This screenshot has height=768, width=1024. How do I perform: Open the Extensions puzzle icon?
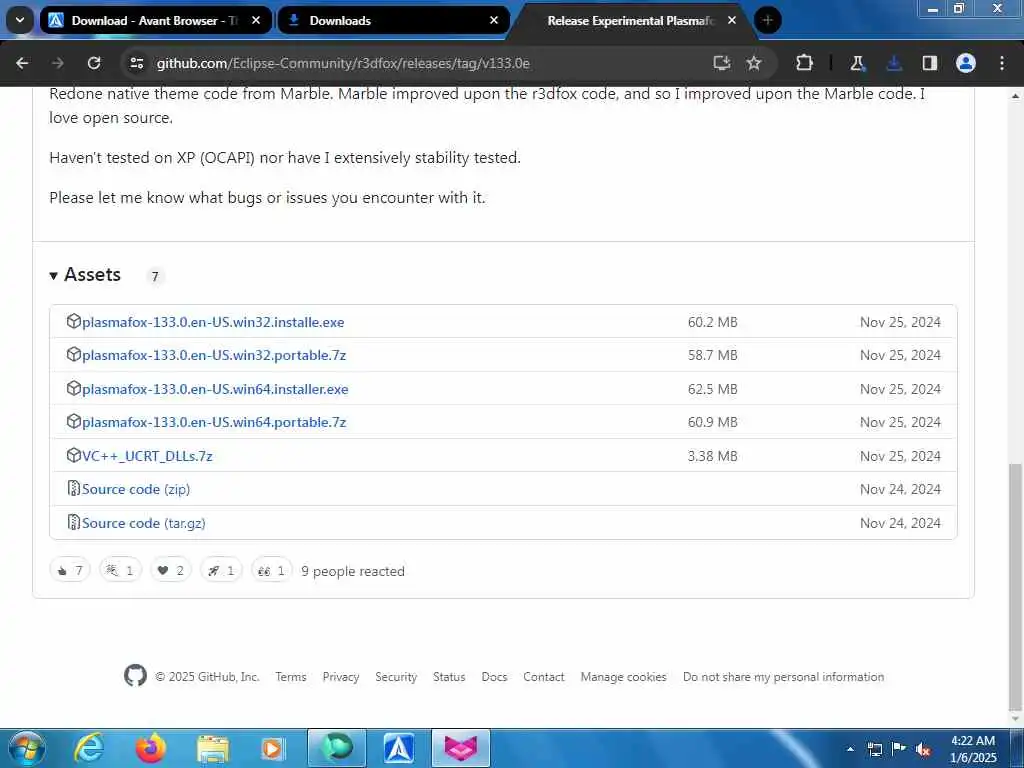point(805,63)
